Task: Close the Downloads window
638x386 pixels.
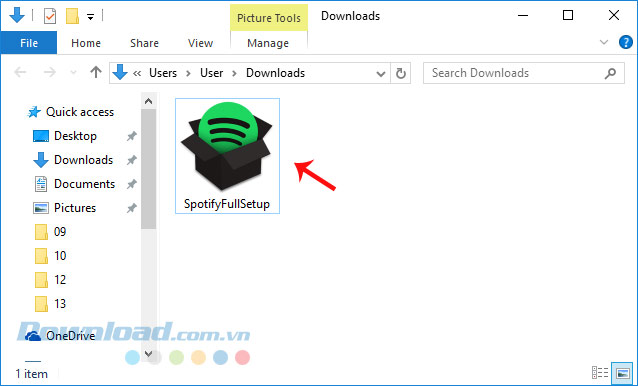Action: [x=614, y=15]
